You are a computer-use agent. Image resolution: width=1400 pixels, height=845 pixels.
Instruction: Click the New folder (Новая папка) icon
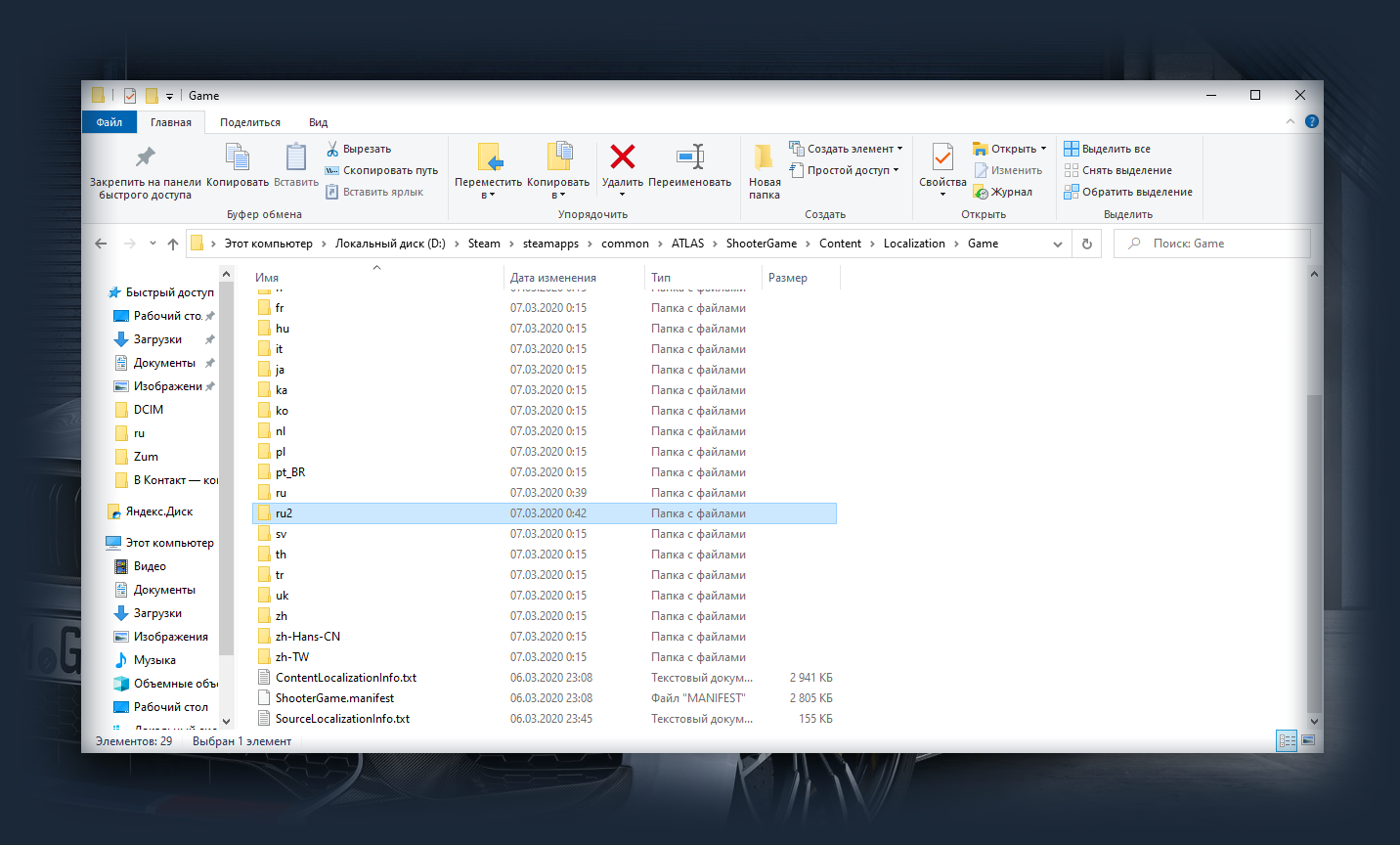pos(764,157)
